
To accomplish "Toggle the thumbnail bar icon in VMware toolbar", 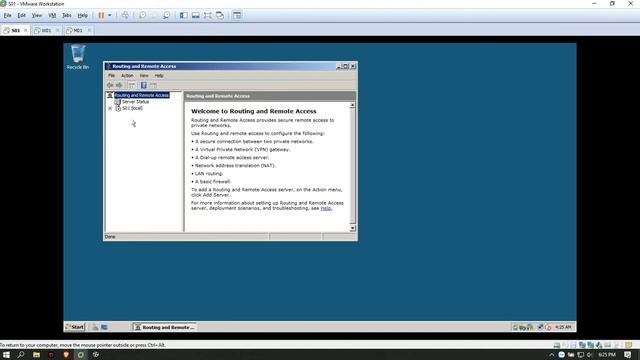I will point(196,15).
